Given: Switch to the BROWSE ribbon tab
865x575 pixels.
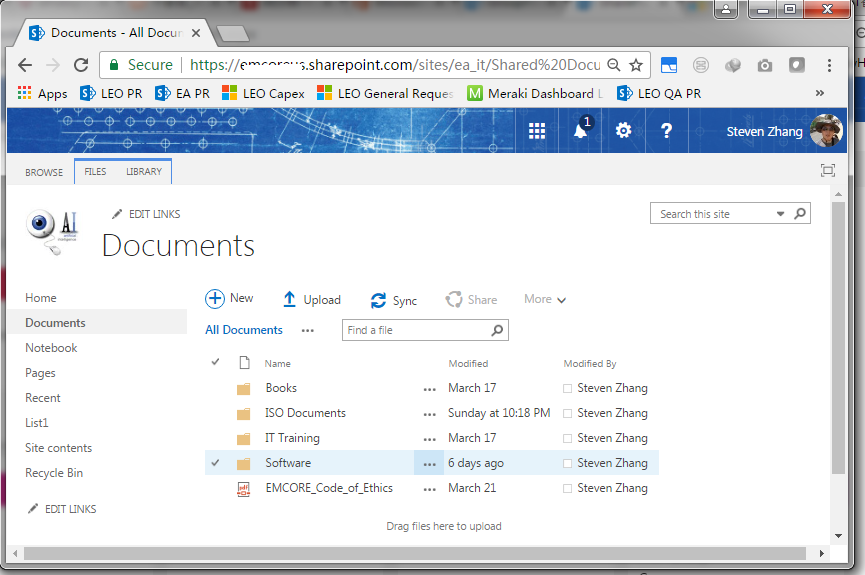Looking at the screenshot, I should (44, 172).
